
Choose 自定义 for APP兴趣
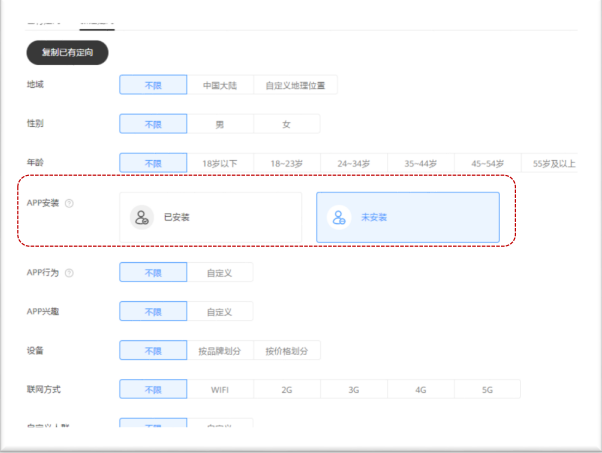point(220,311)
